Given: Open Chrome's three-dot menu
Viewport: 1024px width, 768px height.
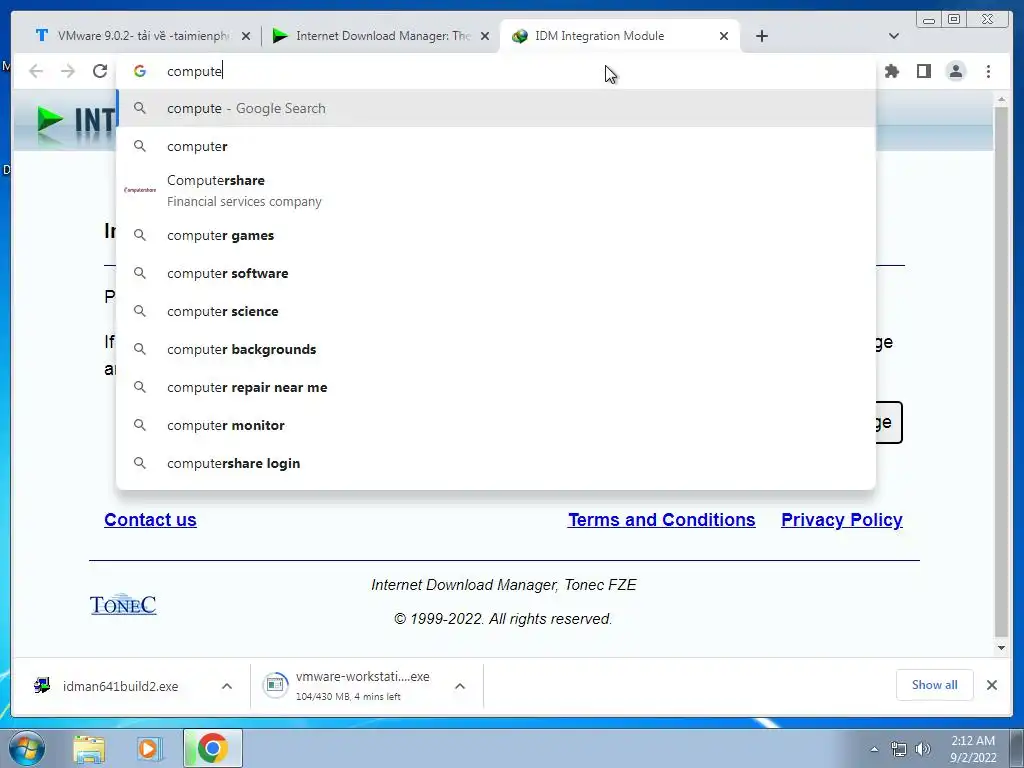Looking at the screenshot, I should 988,71.
